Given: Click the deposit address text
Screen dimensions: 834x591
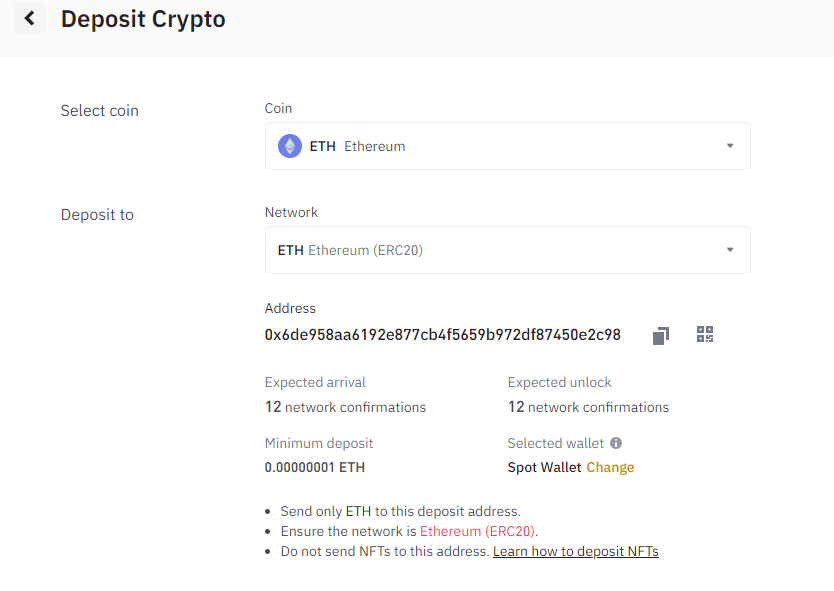Looking at the screenshot, I should click(443, 335).
